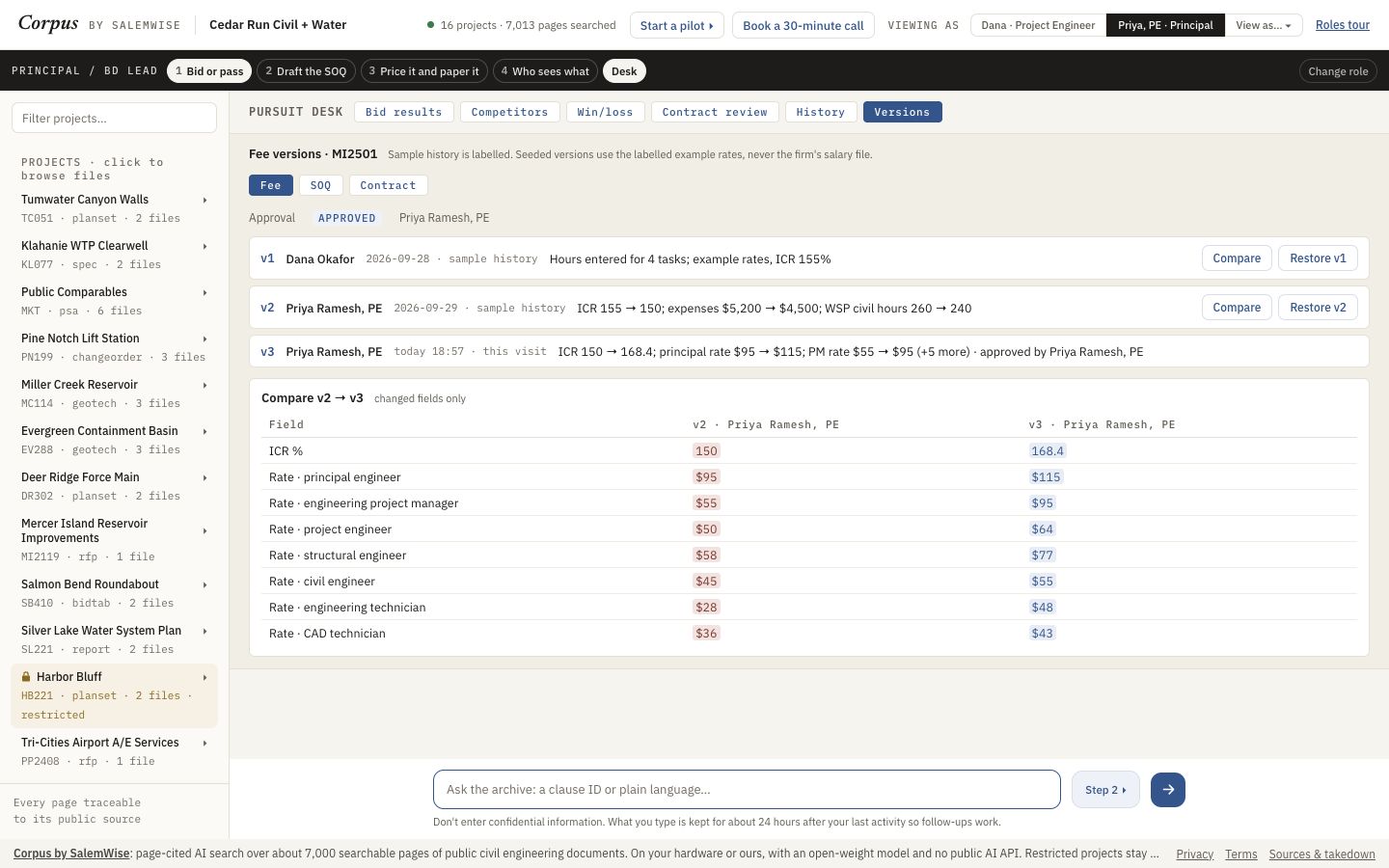Compare version v2 row
1389x868 pixels.
pos(1237,308)
